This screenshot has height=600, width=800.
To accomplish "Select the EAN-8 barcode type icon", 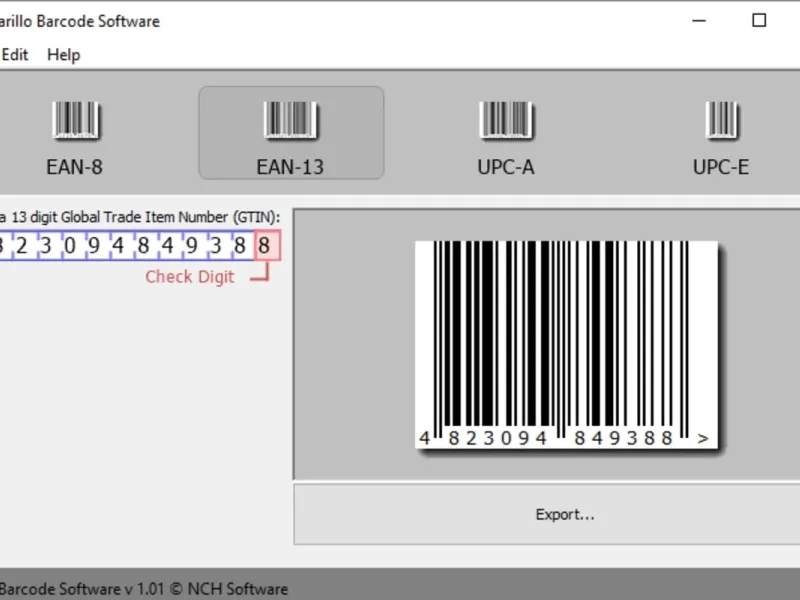I will tap(75, 120).
